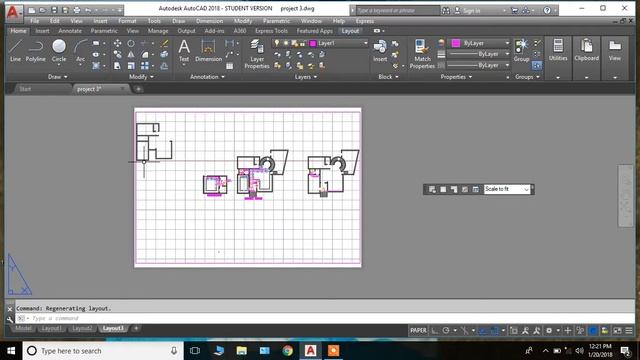The image size is (640, 360).
Task: Toggle layer freeze sun icon in Layers panel
Action: [286, 43]
